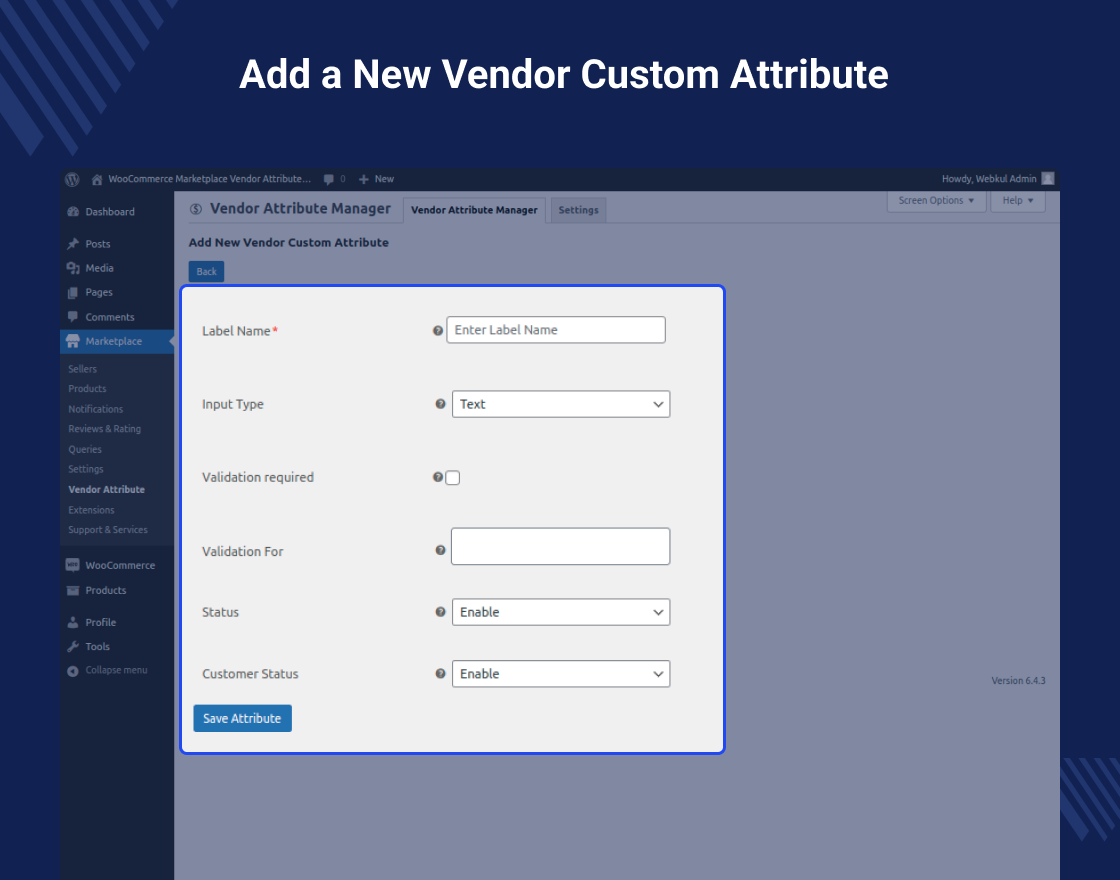1120x880 pixels.
Task: Open Support & Services submenu item
Action: tap(108, 530)
